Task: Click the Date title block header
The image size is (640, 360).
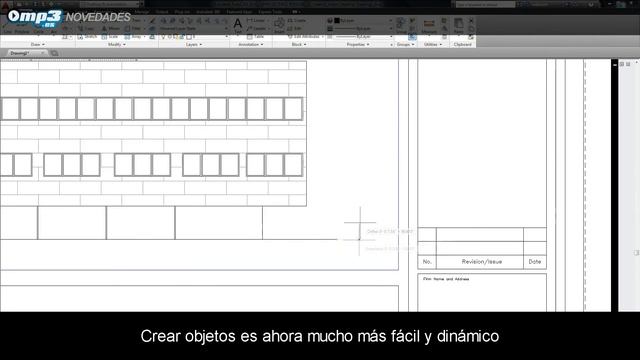Action: pyautogui.click(x=535, y=262)
